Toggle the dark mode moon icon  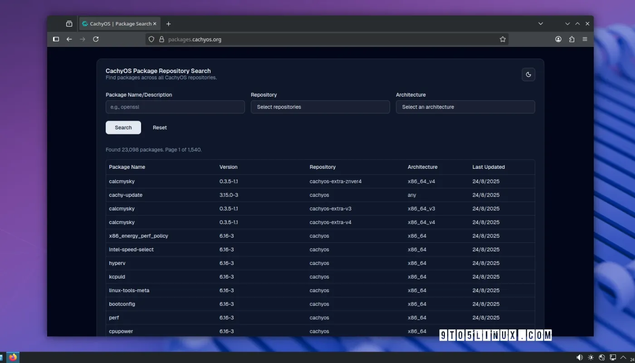point(528,75)
